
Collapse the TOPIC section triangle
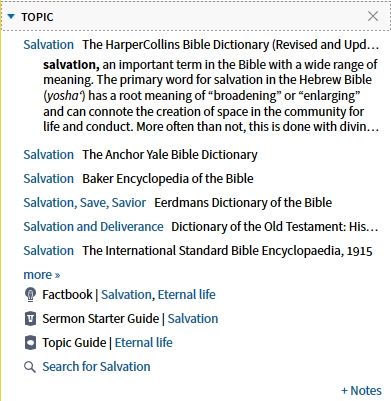(11, 16)
